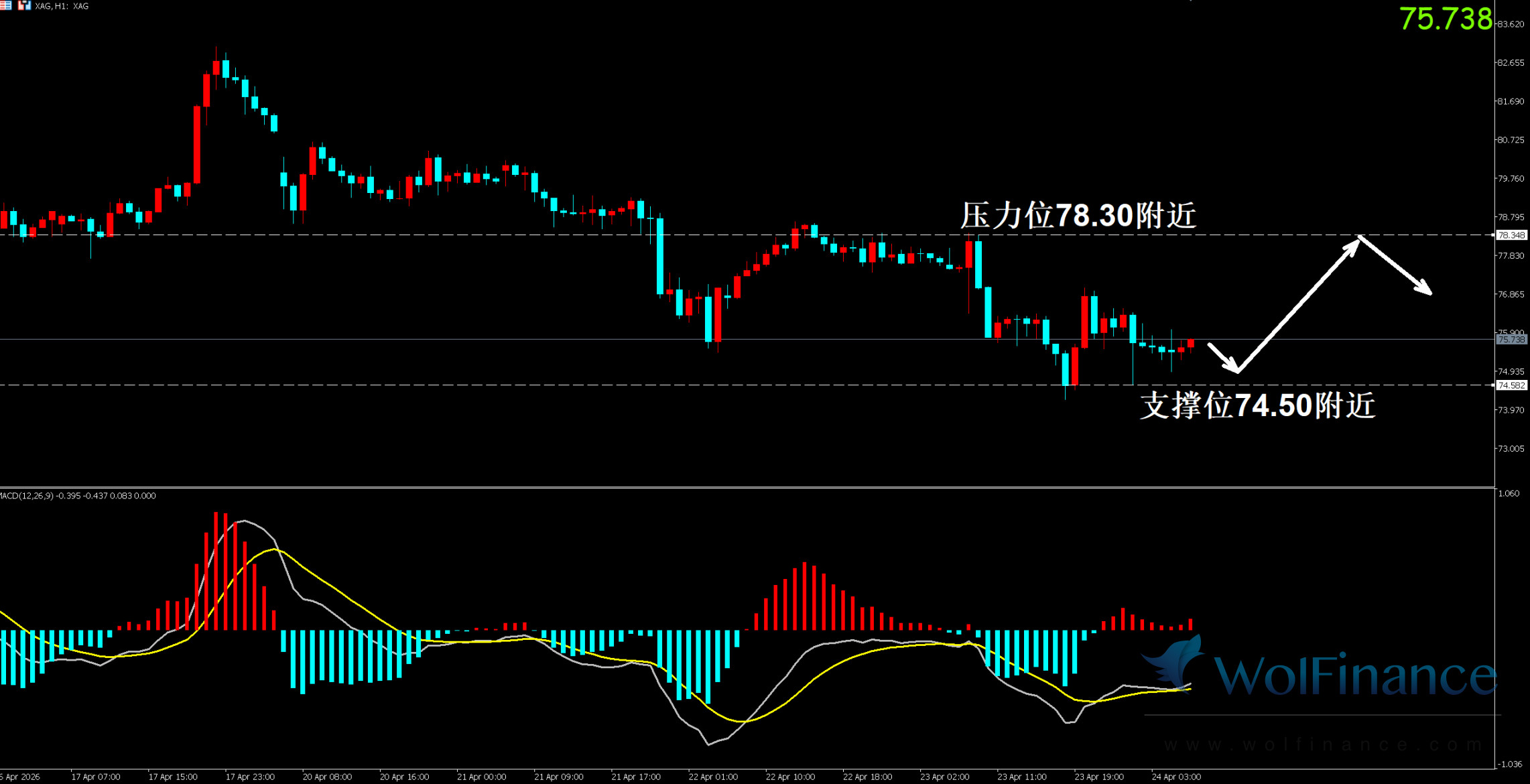Open the www.wolfinance.com watermark link

pos(1324,744)
